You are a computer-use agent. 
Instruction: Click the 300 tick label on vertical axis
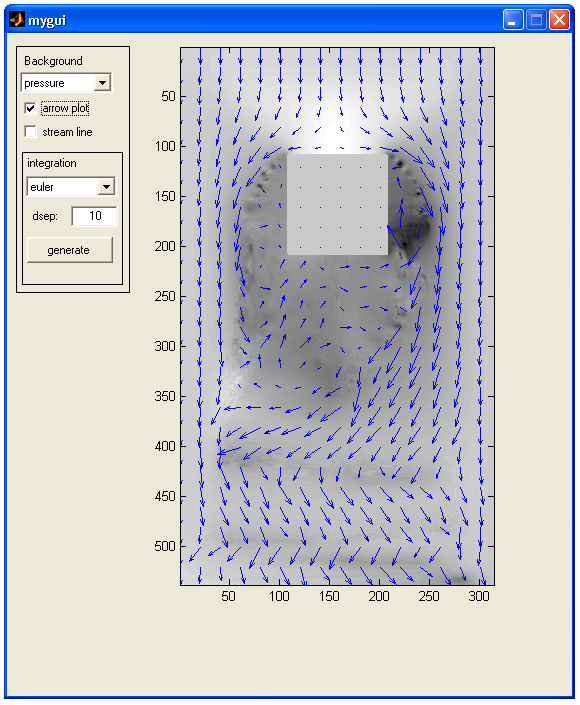click(165, 346)
